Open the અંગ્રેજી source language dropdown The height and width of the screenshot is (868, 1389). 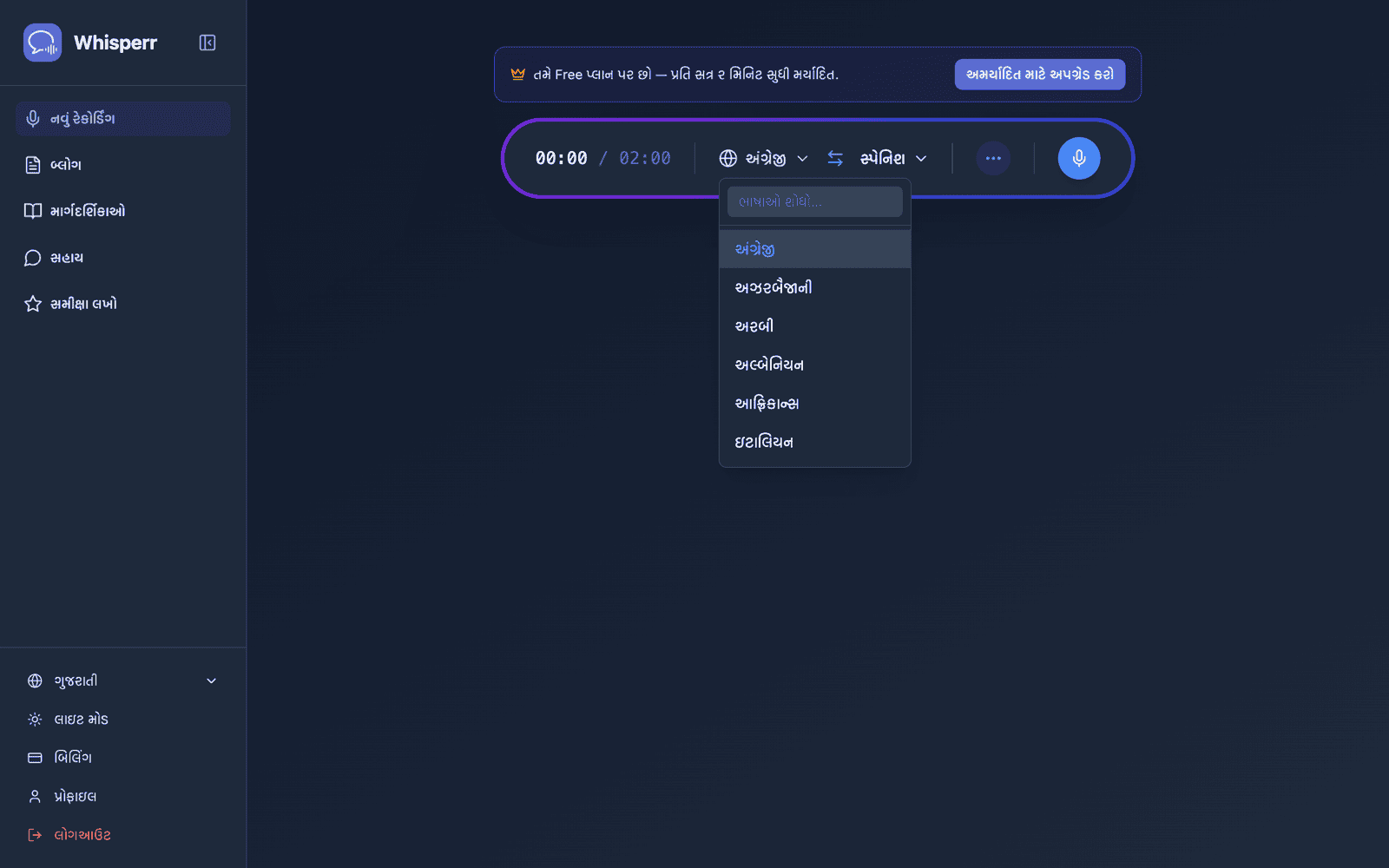point(764,158)
